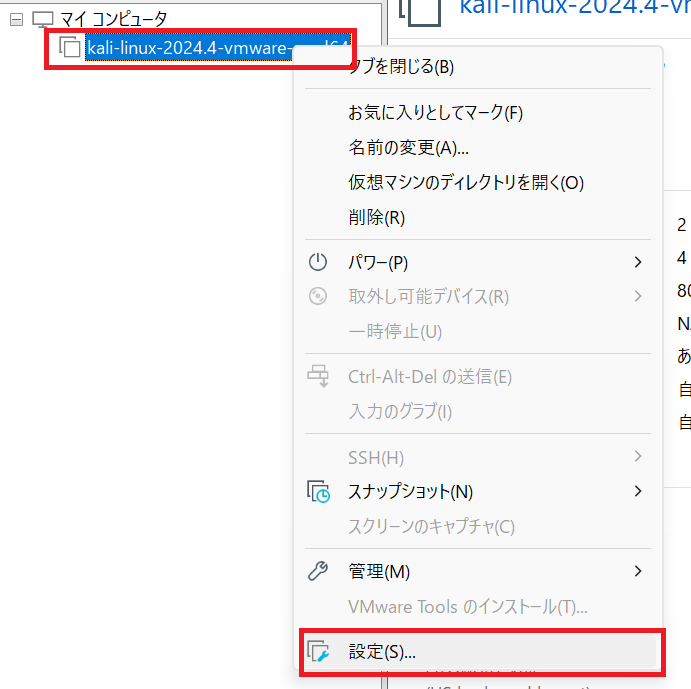Expand the 管理(M) submenu arrow
The height and width of the screenshot is (689, 691).
click(x=638, y=572)
